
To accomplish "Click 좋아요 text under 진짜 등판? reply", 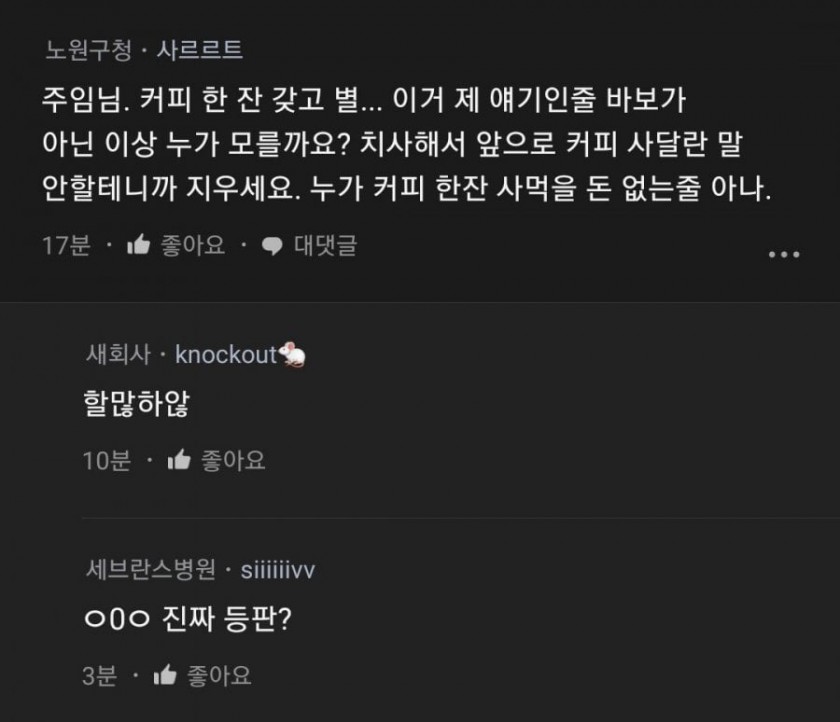I will pyautogui.click(x=219, y=675).
